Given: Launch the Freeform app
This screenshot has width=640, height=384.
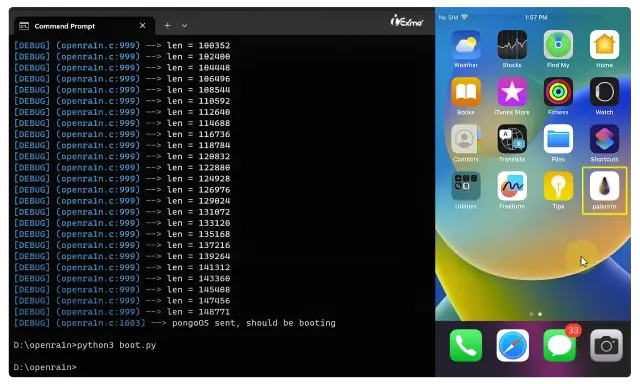Looking at the screenshot, I should click(512, 186).
